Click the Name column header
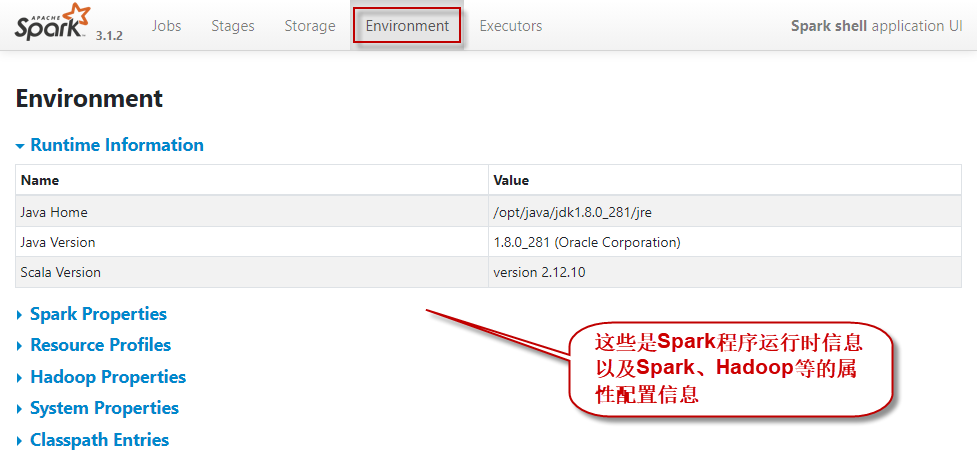Image resolution: width=977 pixels, height=463 pixels. coord(40,181)
